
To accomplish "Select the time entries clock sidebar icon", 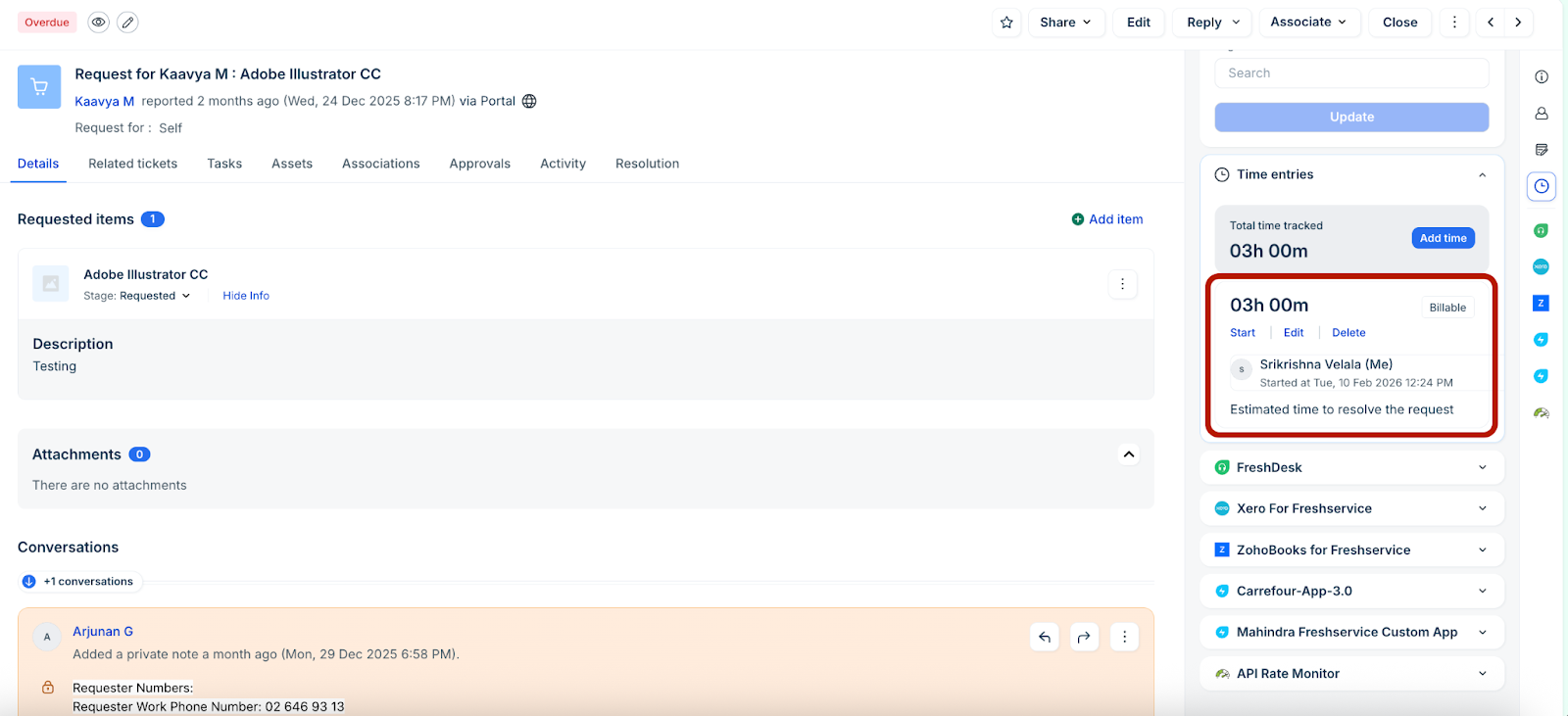I will click(x=1542, y=186).
